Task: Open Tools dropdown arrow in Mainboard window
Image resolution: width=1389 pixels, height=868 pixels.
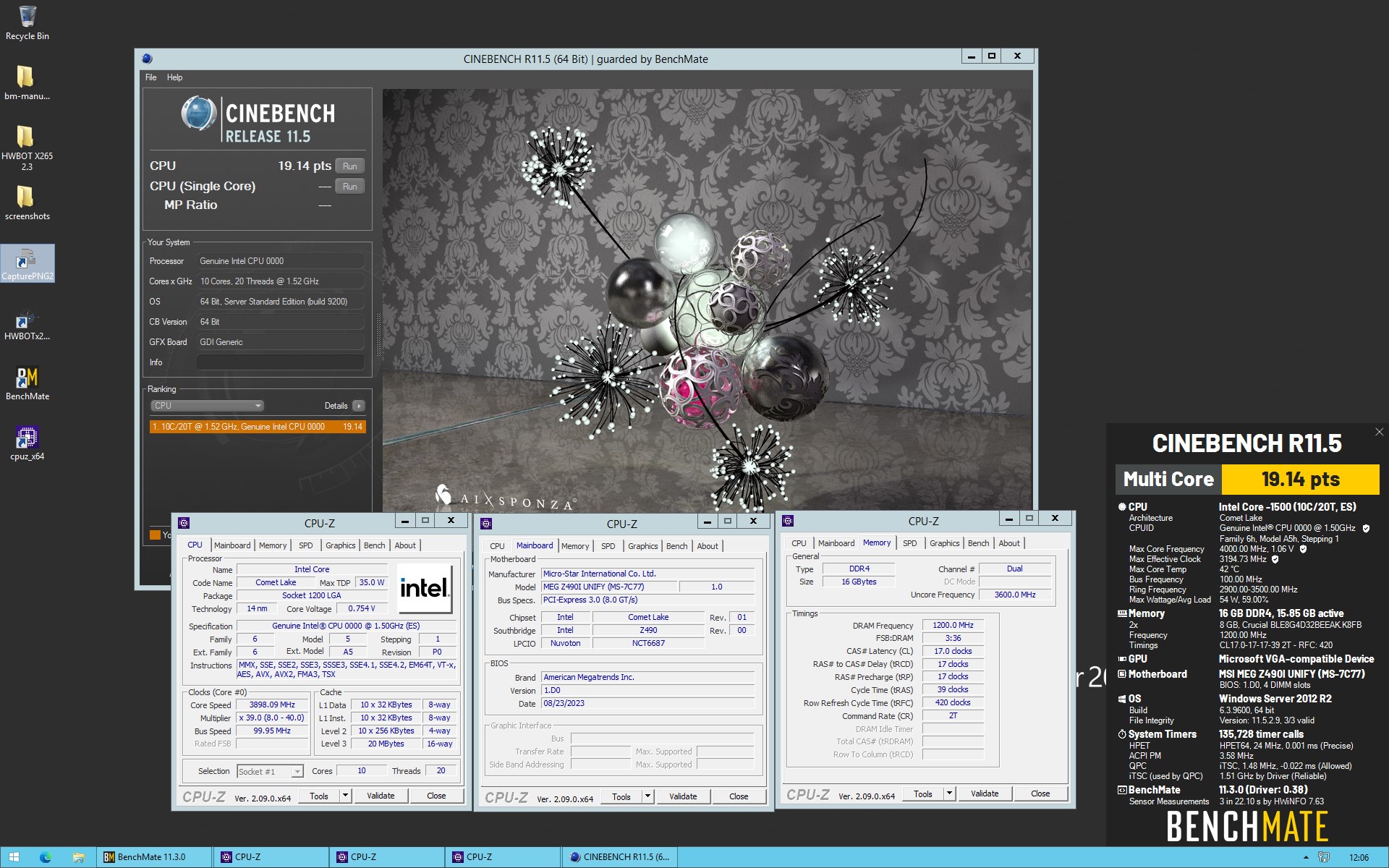Action: pos(648,796)
